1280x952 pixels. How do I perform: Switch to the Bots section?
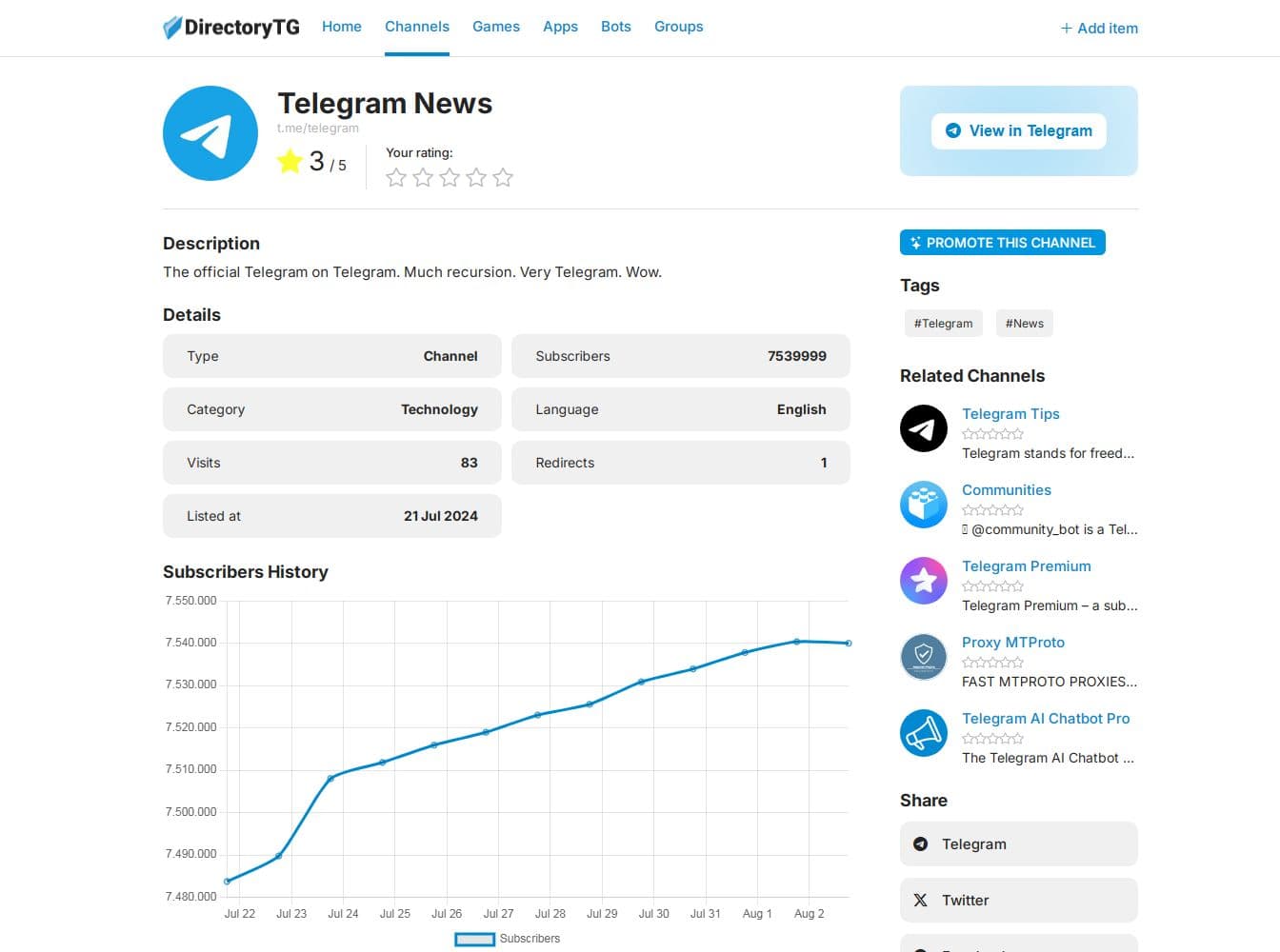pyautogui.click(x=615, y=27)
